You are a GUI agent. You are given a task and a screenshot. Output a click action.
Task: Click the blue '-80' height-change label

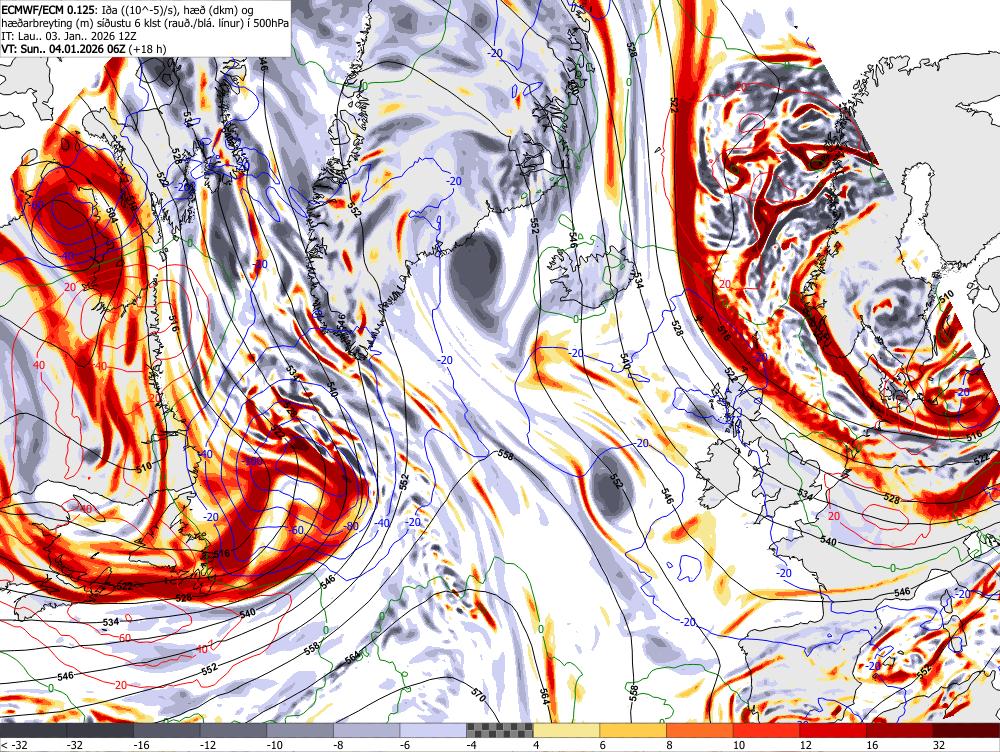pyautogui.click(x=351, y=526)
